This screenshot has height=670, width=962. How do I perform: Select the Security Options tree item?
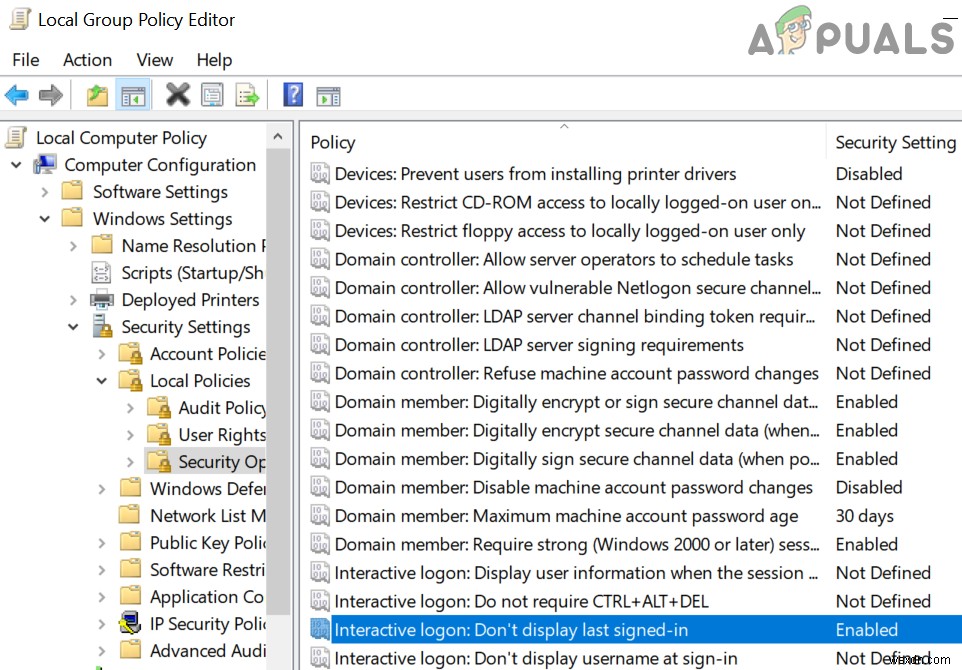tap(218, 461)
